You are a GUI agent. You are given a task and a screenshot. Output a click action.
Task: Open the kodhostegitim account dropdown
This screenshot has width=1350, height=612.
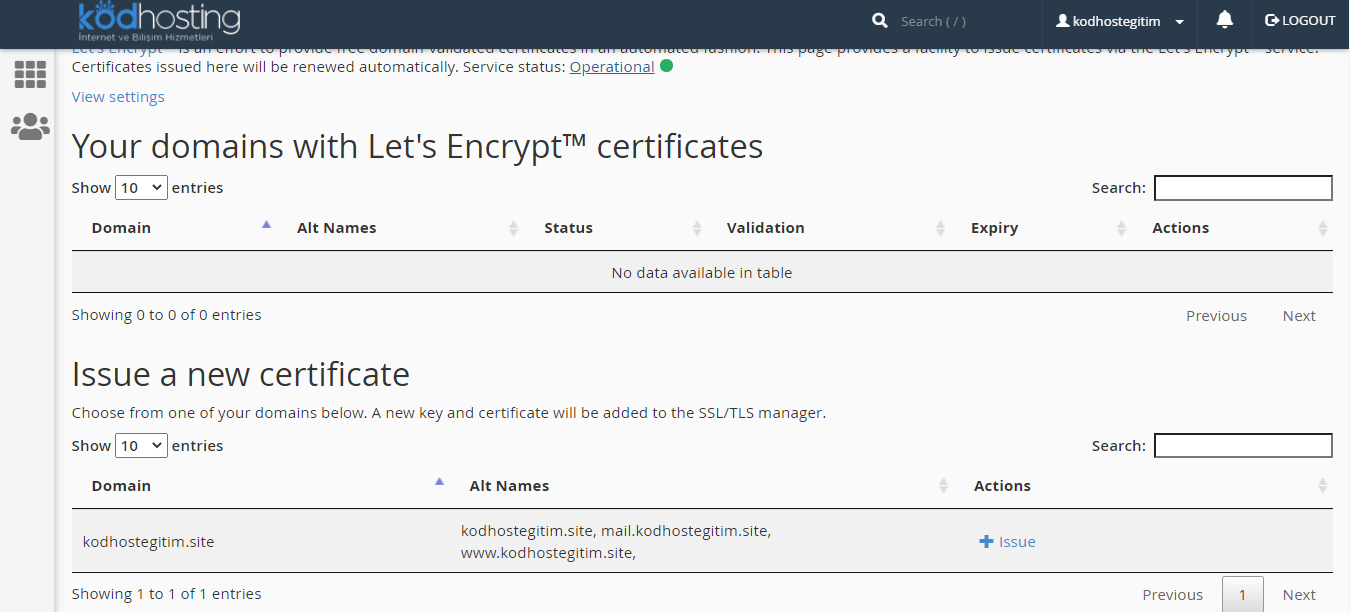click(x=1120, y=21)
